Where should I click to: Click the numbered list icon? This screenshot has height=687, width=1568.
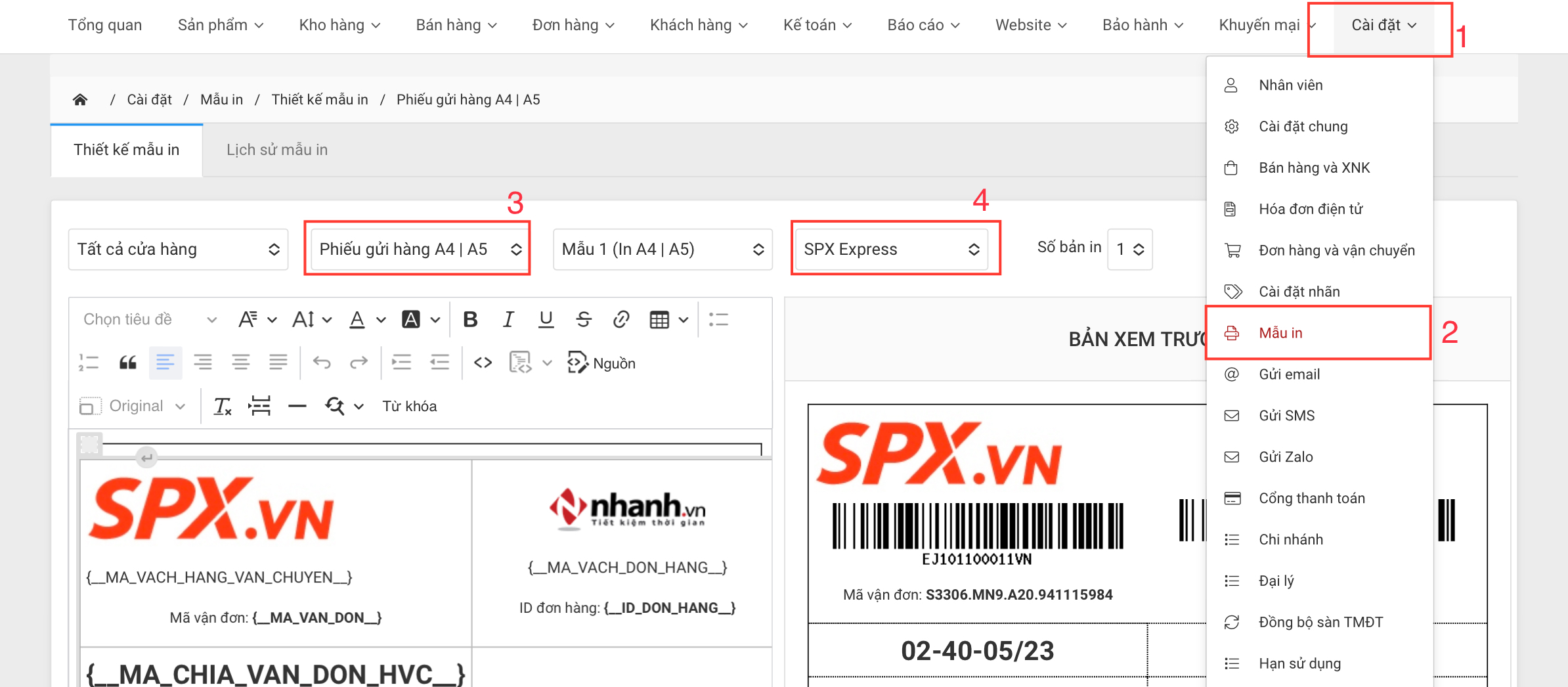pyautogui.click(x=89, y=363)
